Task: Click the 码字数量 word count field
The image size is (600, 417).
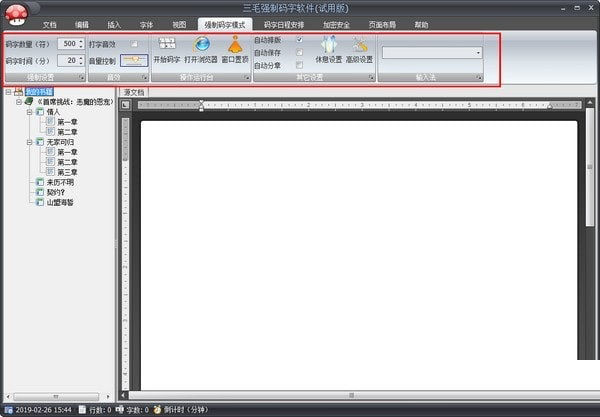Action: [x=68, y=44]
